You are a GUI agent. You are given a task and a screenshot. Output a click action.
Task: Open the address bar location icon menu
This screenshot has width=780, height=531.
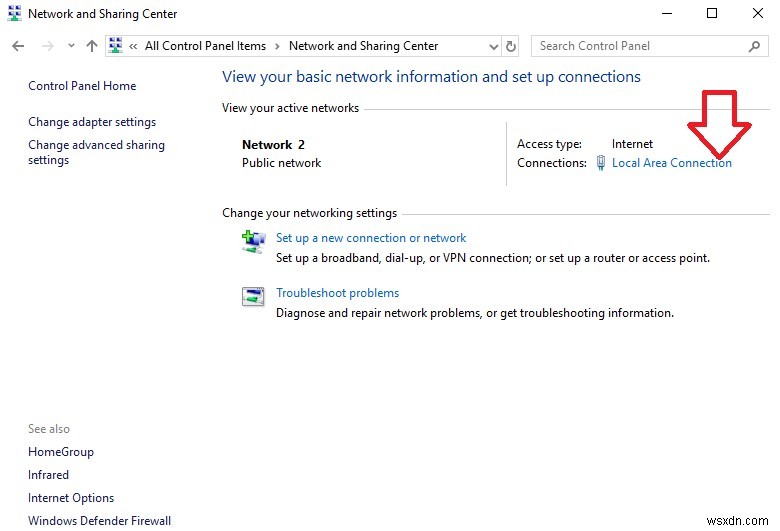click(115, 46)
